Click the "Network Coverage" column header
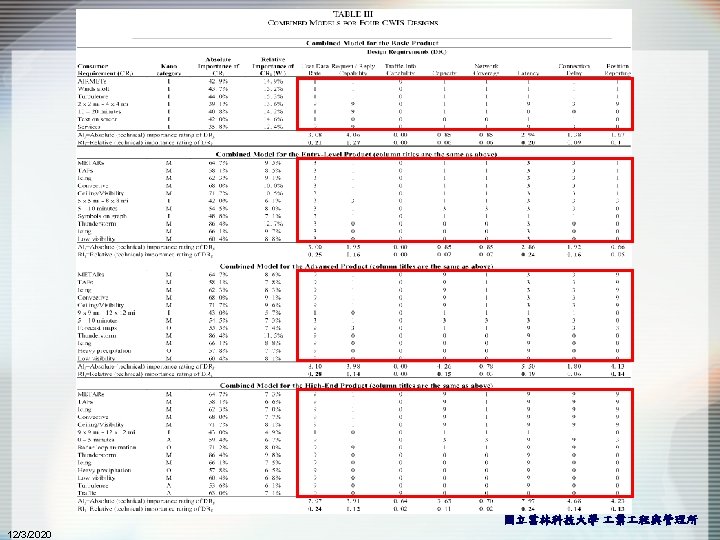 pos(486,69)
